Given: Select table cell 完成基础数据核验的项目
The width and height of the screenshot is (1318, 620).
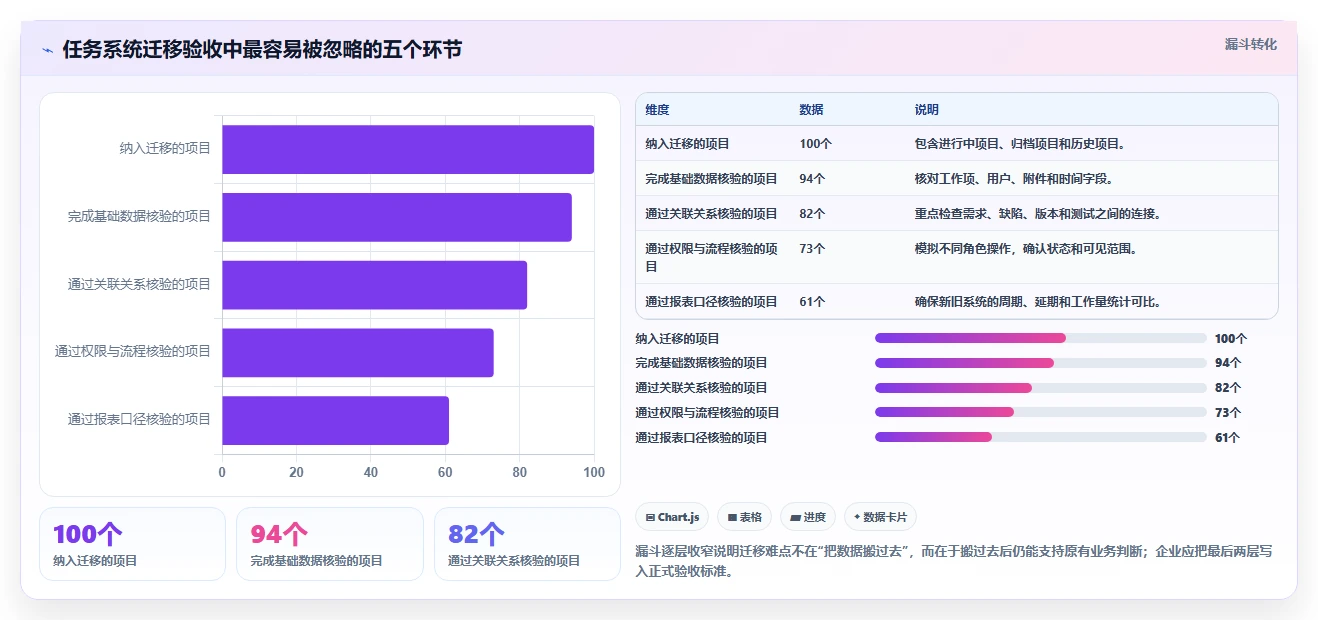Looking at the screenshot, I should (x=711, y=179).
